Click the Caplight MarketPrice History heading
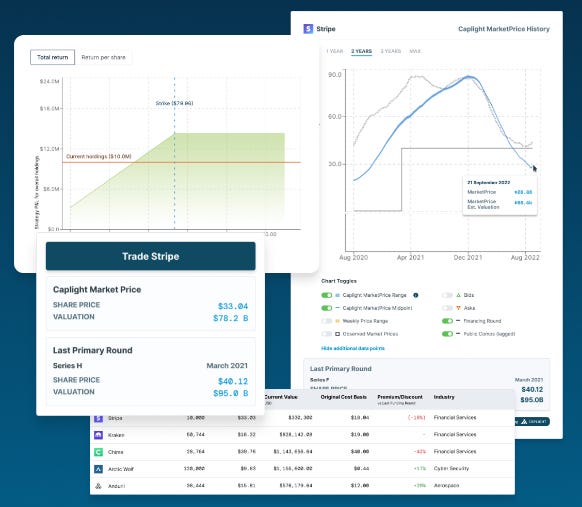Image resolution: width=582 pixels, height=507 pixels. pos(504,29)
